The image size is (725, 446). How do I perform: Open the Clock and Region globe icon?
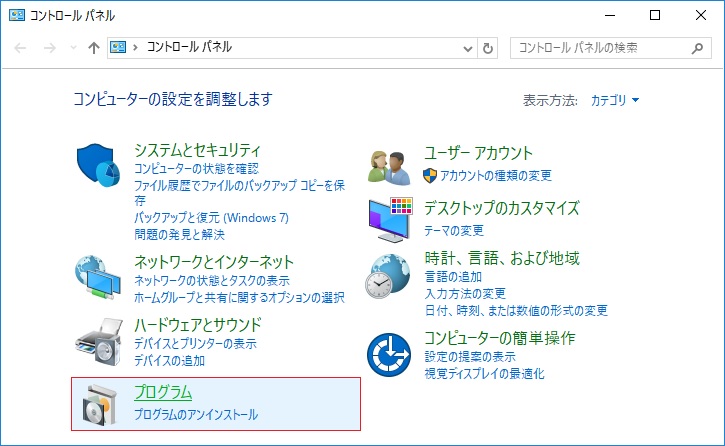coord(387,276)
